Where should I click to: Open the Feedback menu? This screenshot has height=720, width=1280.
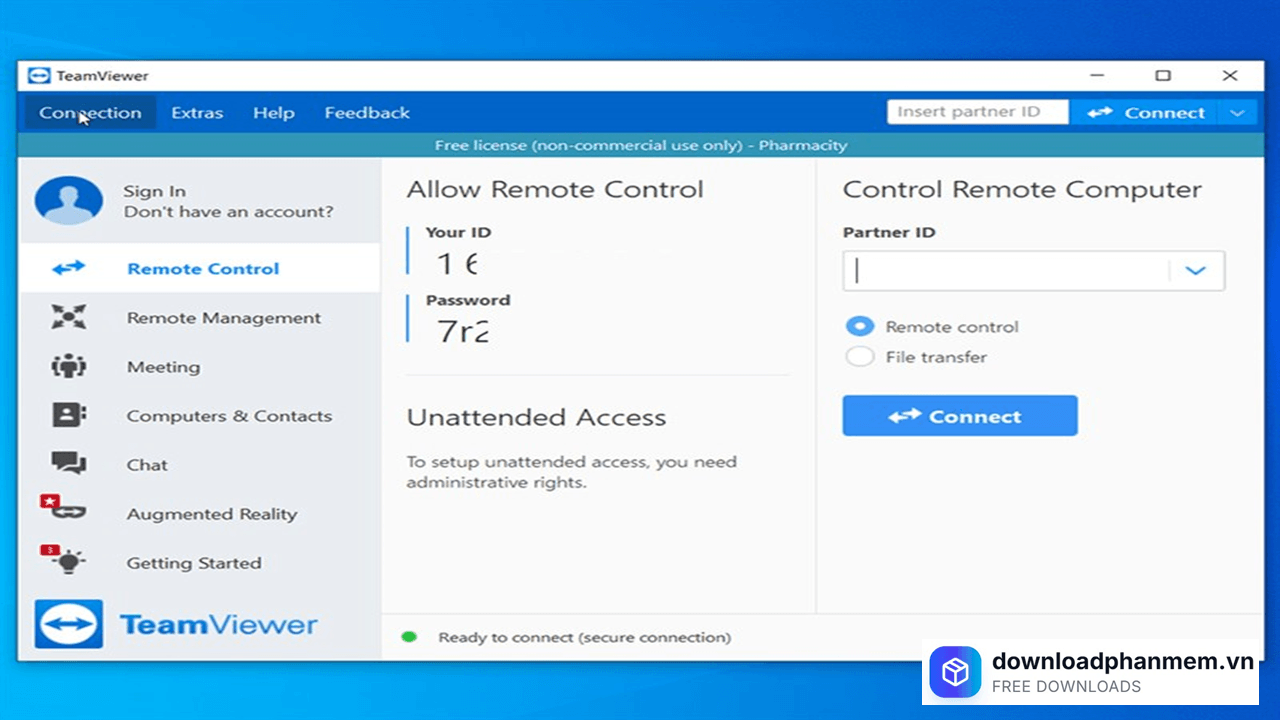coord(367,113)
